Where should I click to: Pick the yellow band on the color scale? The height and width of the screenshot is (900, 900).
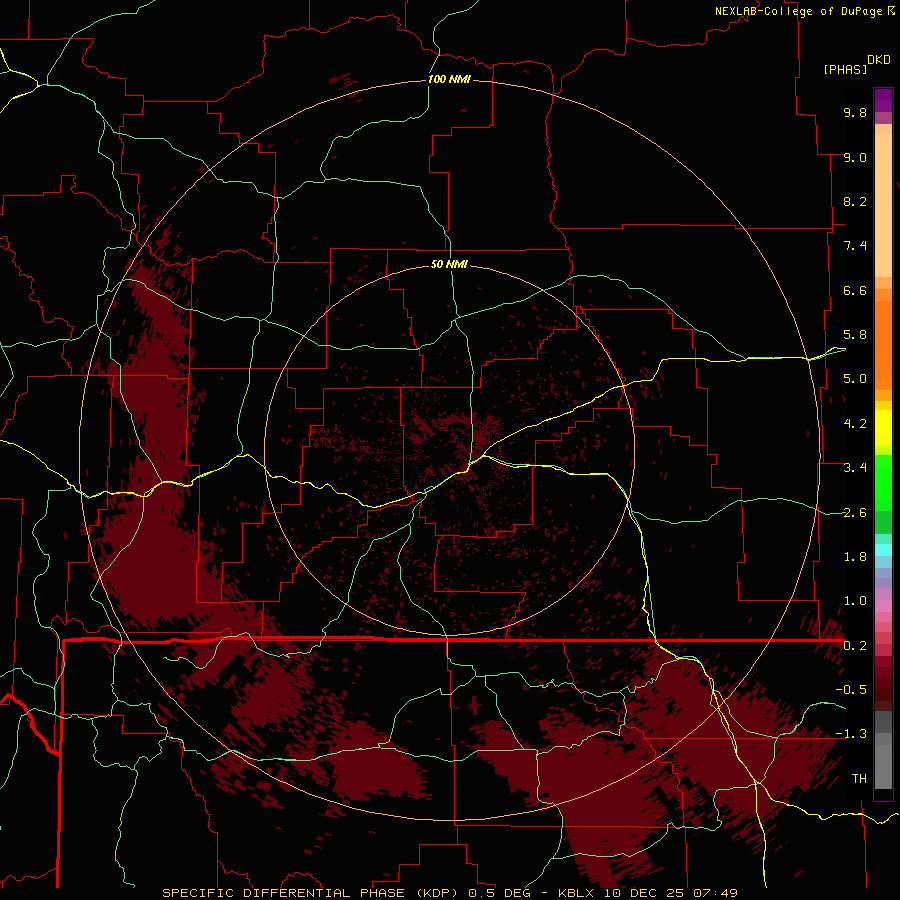(x=883, y=428)
